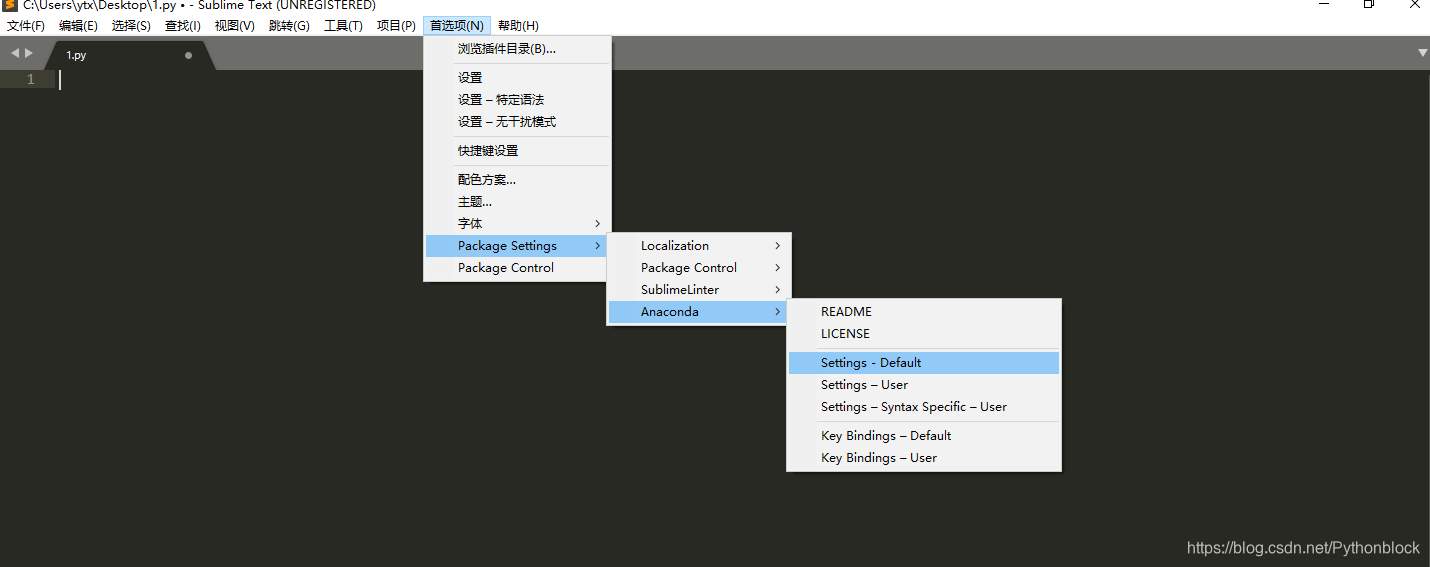The width and height of the screenshot is (1430, 567).
Task: Go to previous tab with left arrow
Action: coord(15,53)
